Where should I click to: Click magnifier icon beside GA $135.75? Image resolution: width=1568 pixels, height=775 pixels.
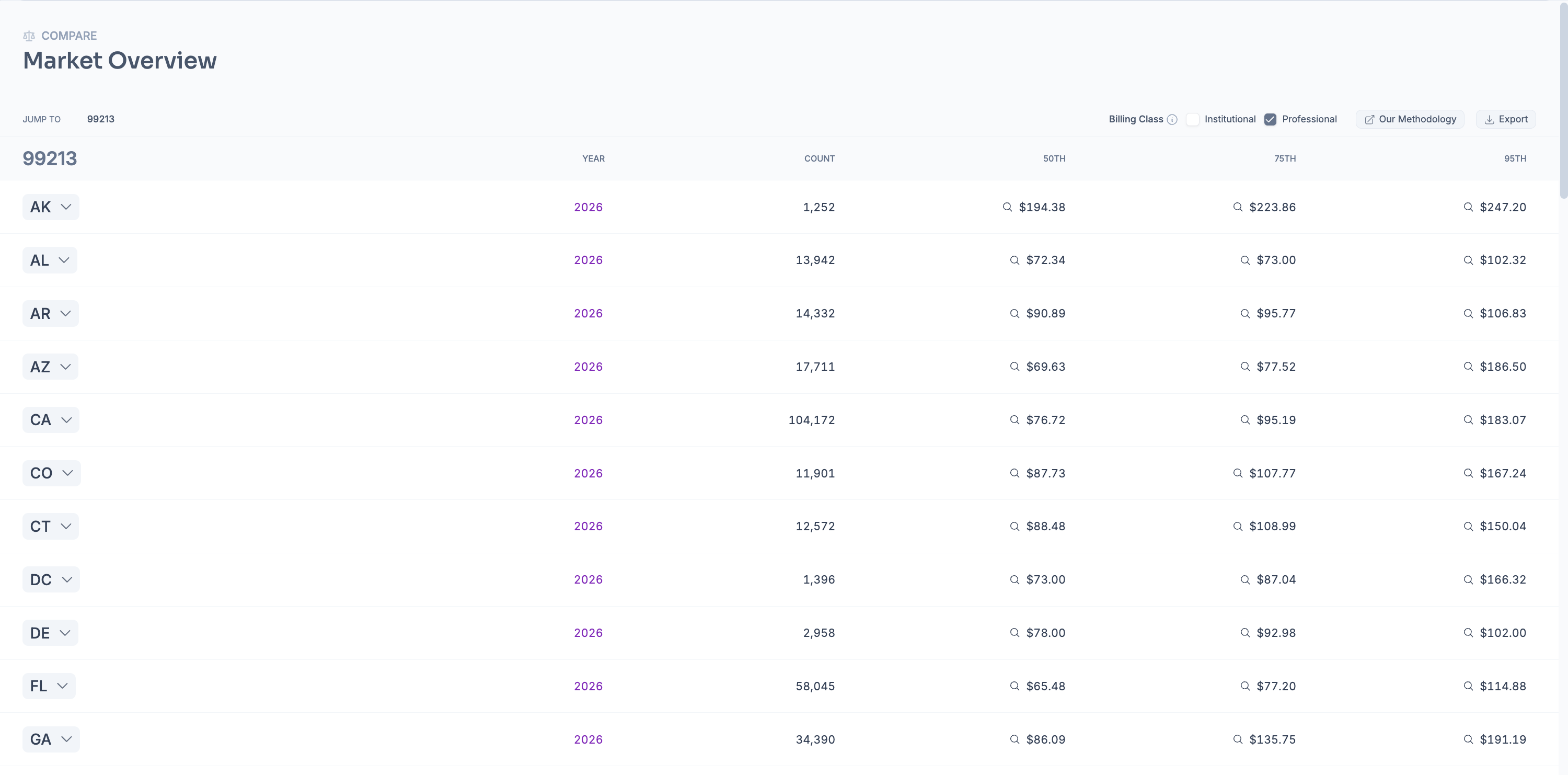1238,739
